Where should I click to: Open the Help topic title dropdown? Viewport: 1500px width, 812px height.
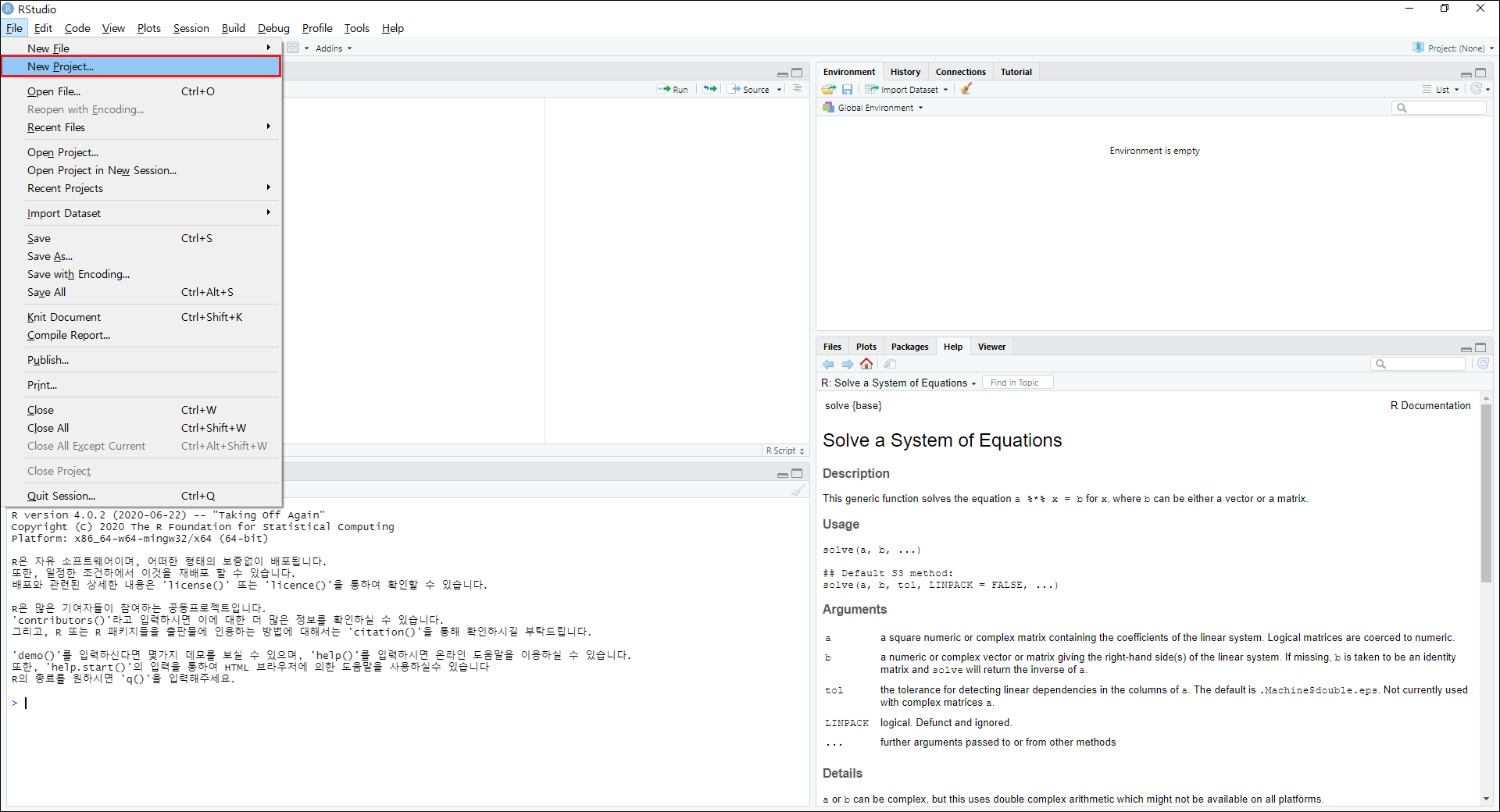[x=898, y=383]
